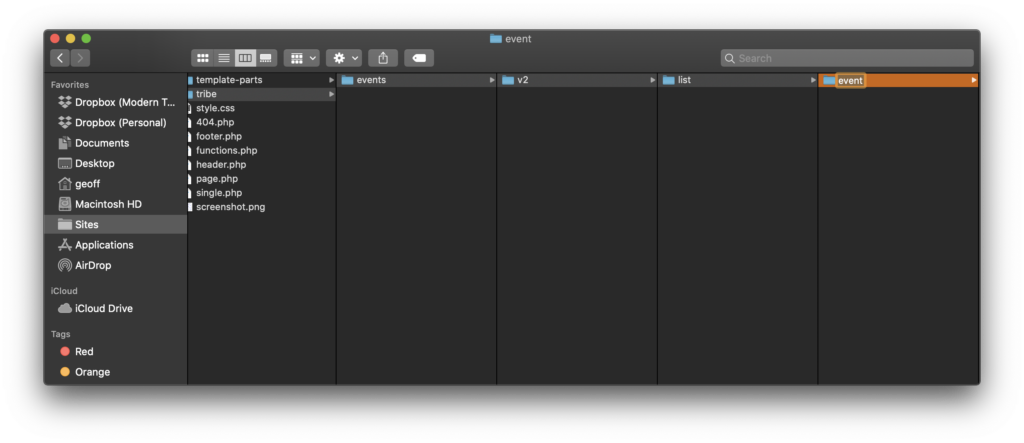Expand arrow next to events folder
This screenshot has height=443, width=1024.
click(492, 80)
